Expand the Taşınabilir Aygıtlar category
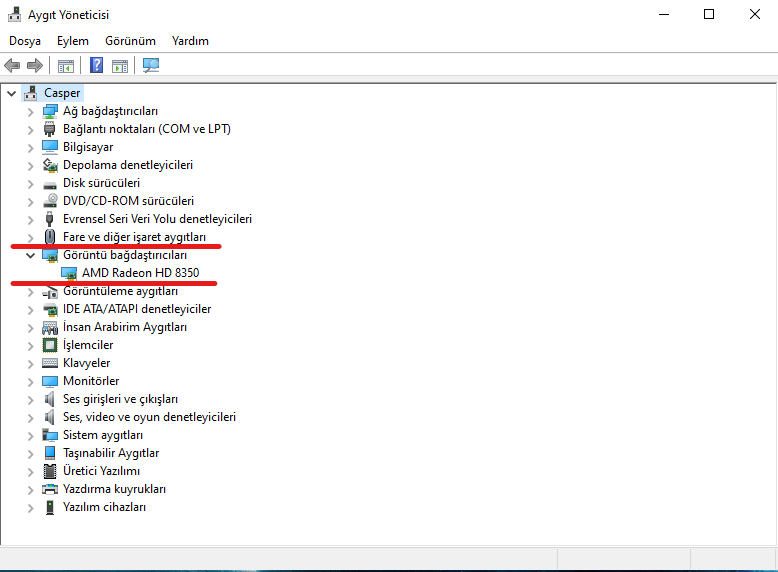Viewport: 778px width, 572px height. 30,454
